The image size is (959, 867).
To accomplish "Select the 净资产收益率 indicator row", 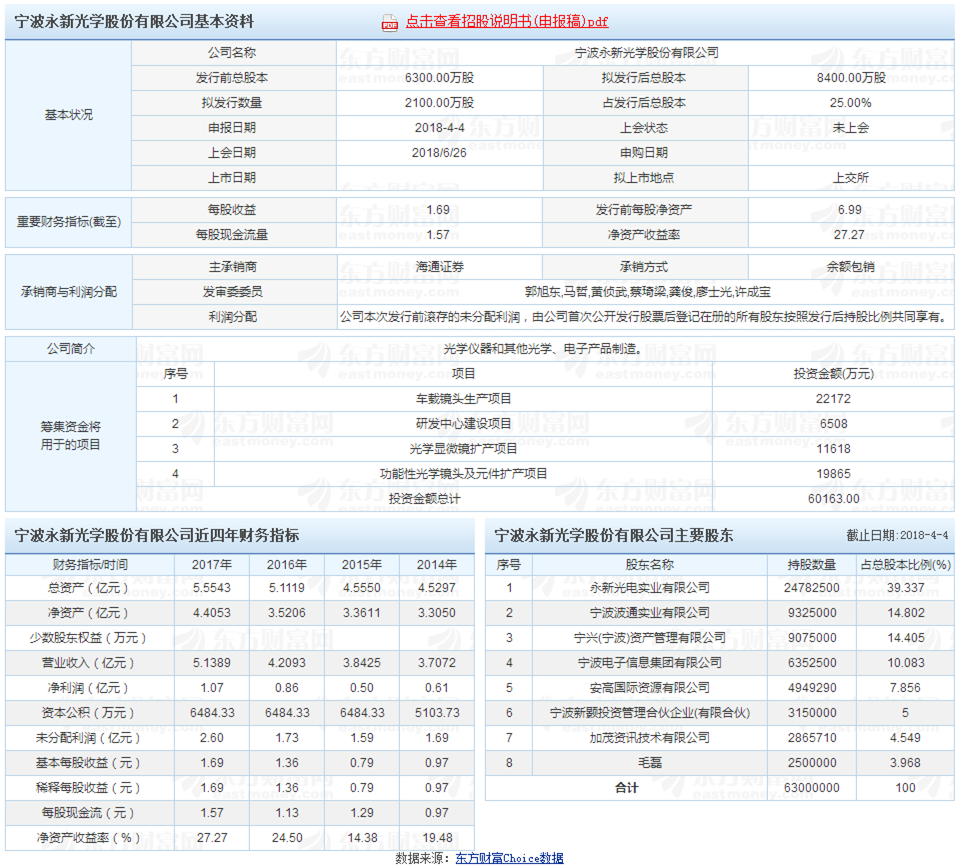I will pyautogui.click(x=90, y=838).
